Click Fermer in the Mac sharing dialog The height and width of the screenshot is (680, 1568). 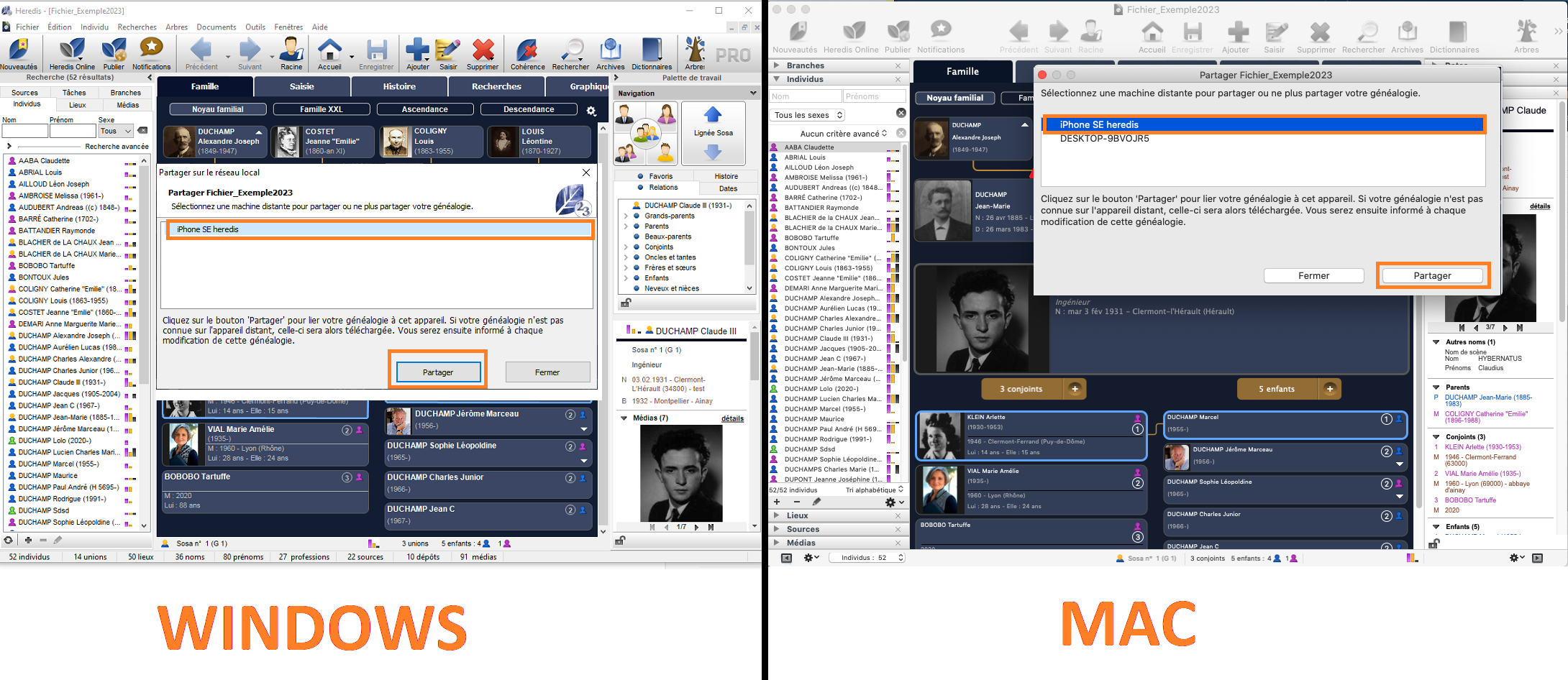pos(1313,276)
